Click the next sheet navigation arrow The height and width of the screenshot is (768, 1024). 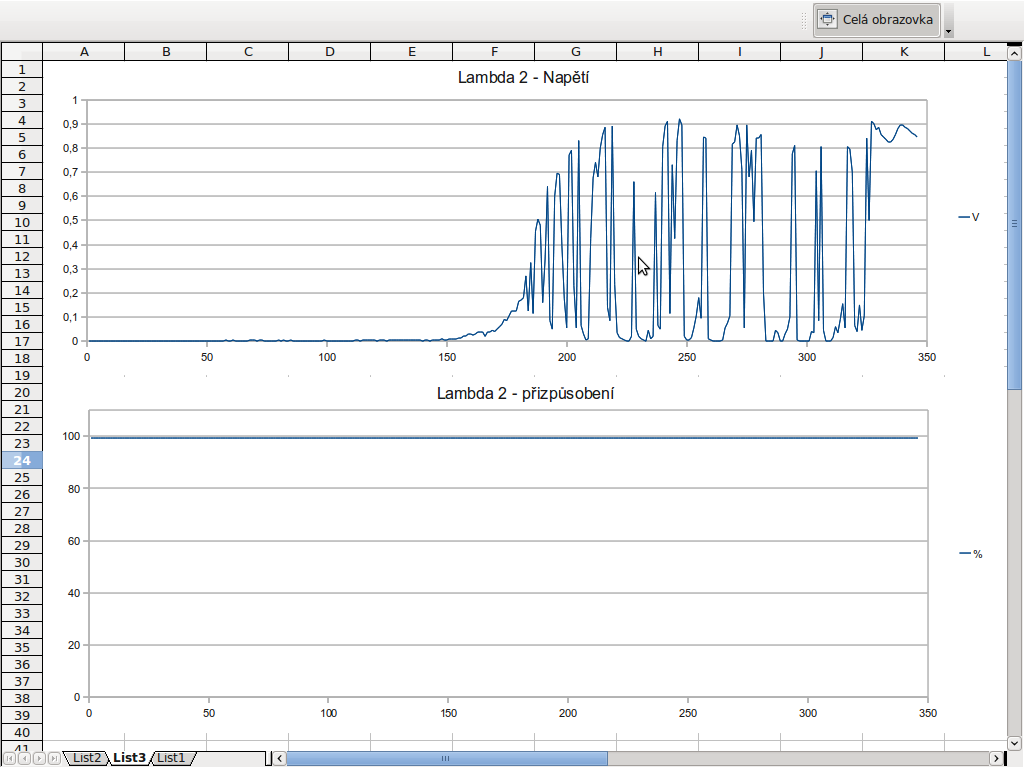pyautogui.click(x=39, y=758)
